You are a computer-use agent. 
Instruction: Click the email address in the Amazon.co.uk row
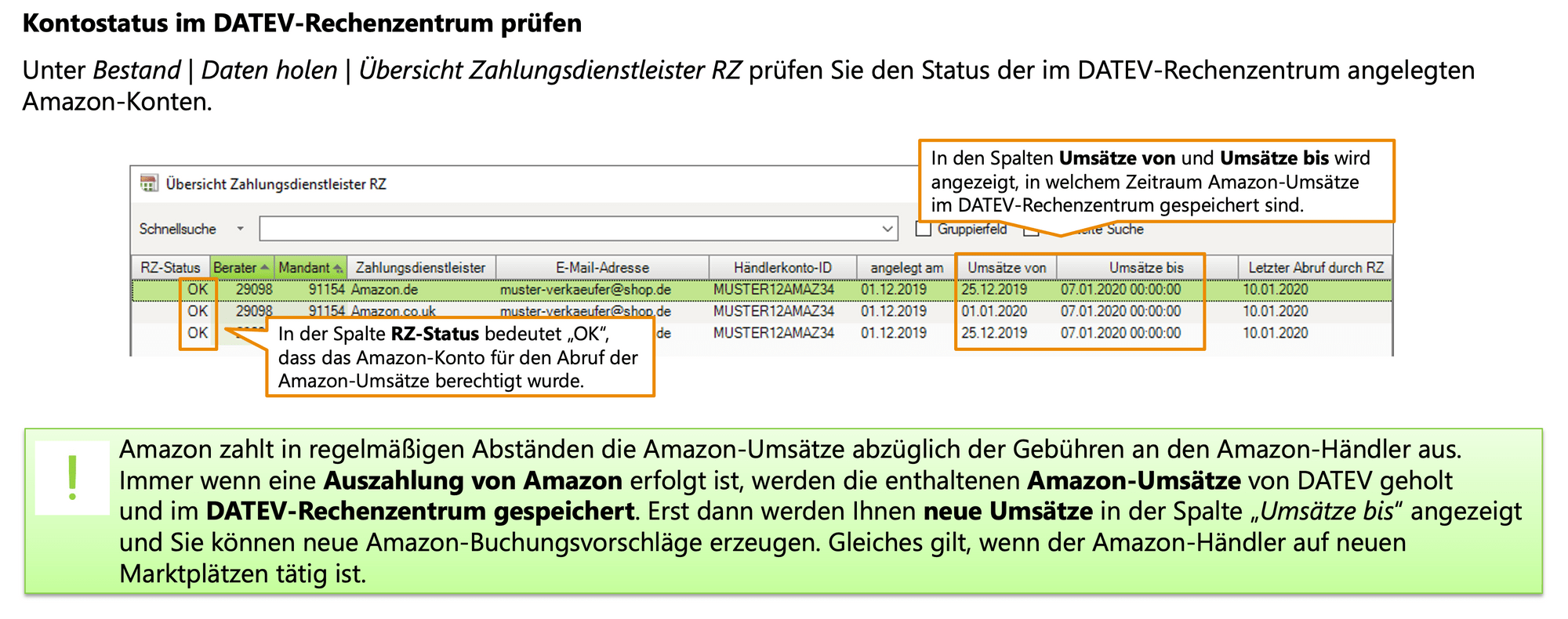[x=586, y=311]
